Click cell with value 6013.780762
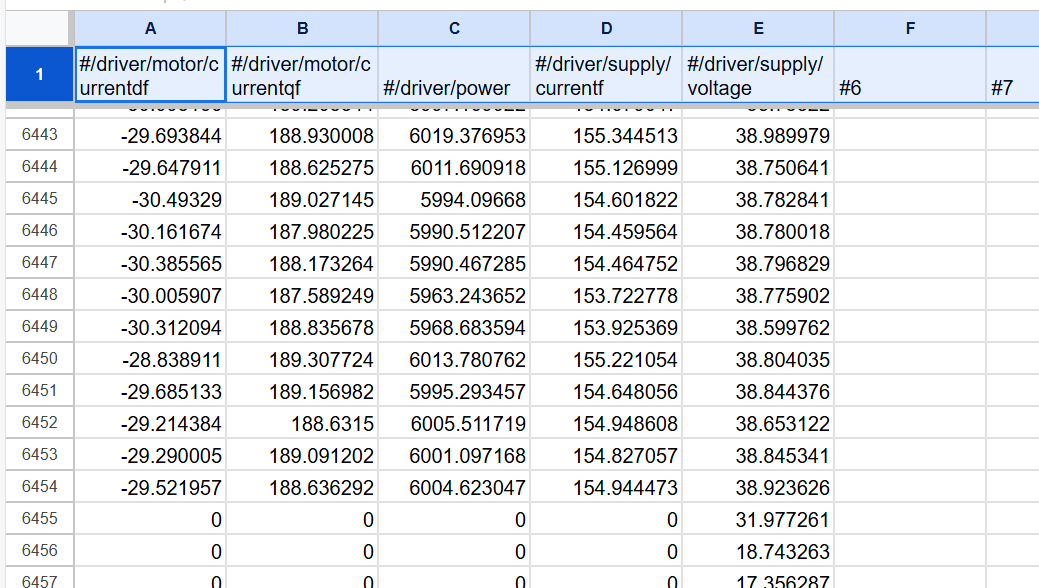The height and width of the screenshot is (588, 1039). pos(454,359)
